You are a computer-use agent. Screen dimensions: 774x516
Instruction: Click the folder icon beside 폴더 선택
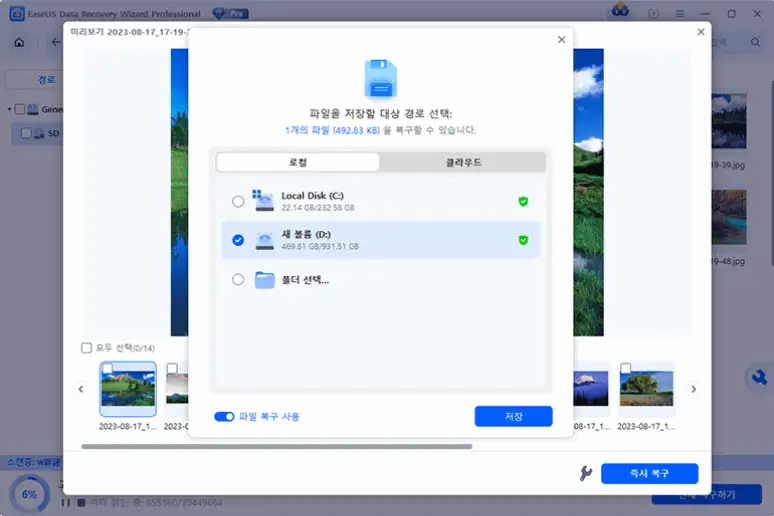pyautogui.click(x=264, y=280)
